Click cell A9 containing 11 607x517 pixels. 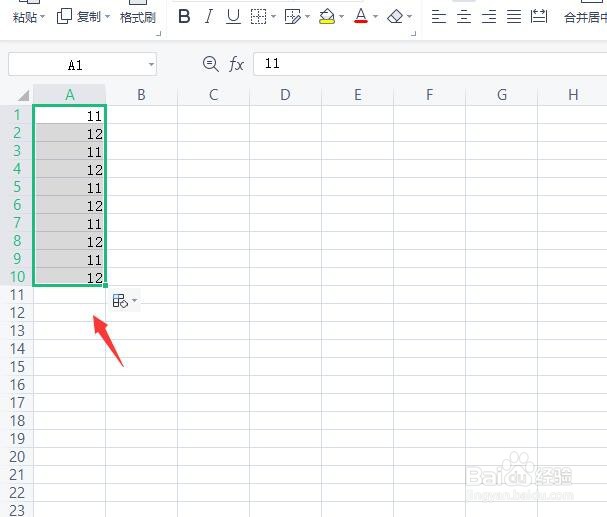coord(70,258)
